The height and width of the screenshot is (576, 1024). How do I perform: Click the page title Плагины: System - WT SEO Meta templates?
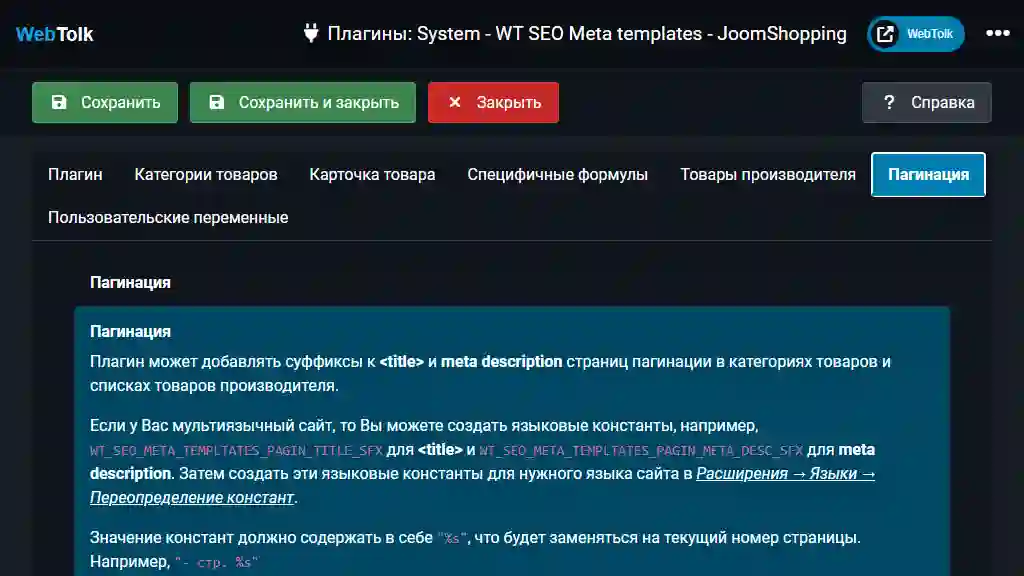tap(587, 33)
